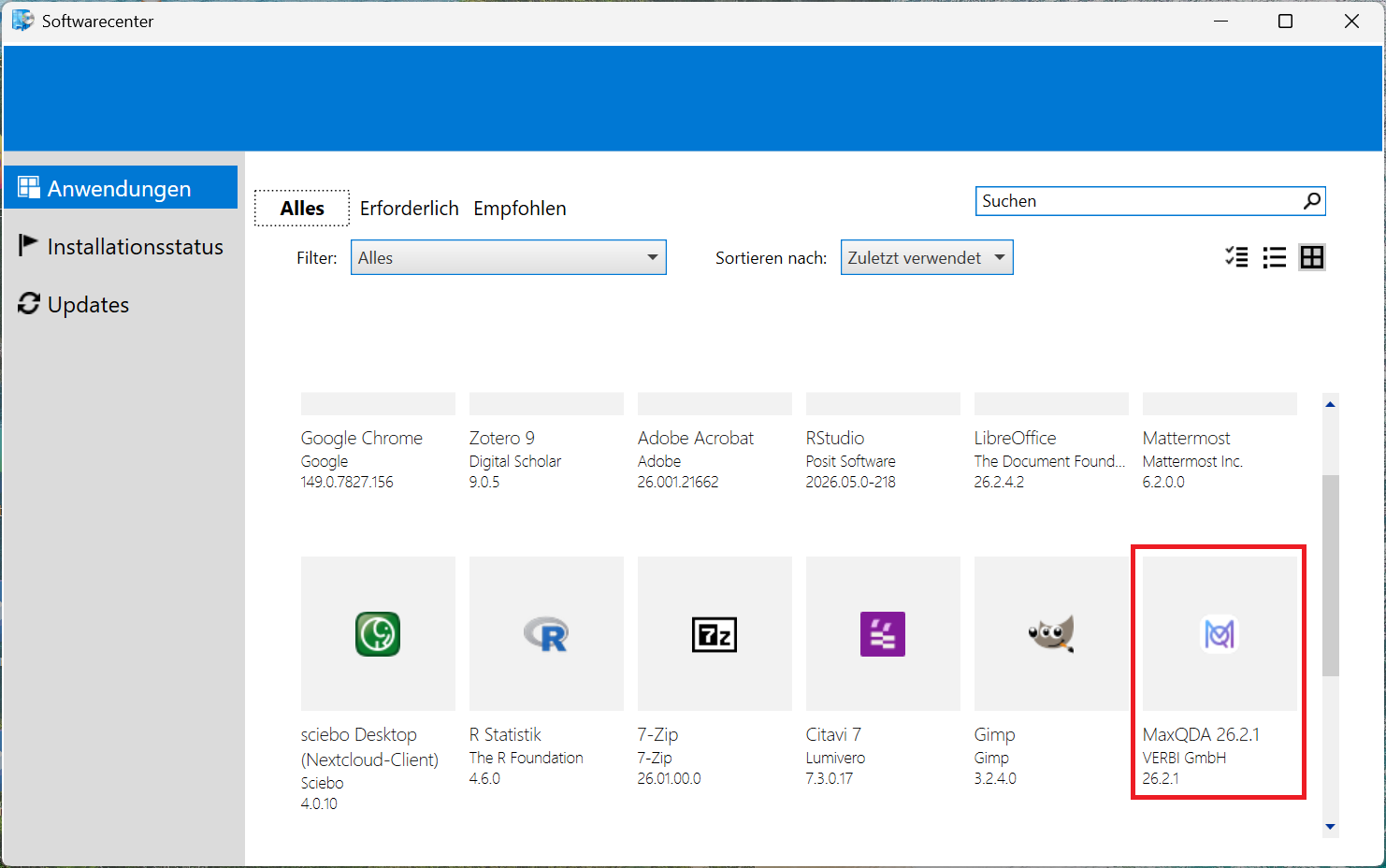Open the Citavi 7 app icon

click(x=883, y=634)
